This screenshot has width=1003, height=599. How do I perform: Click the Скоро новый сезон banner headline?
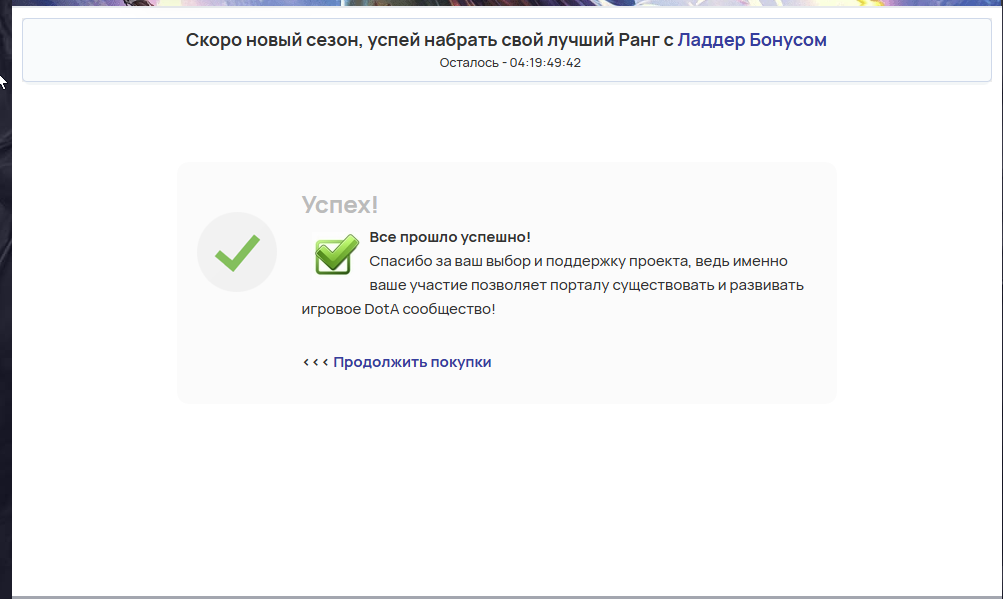(430, 40)
